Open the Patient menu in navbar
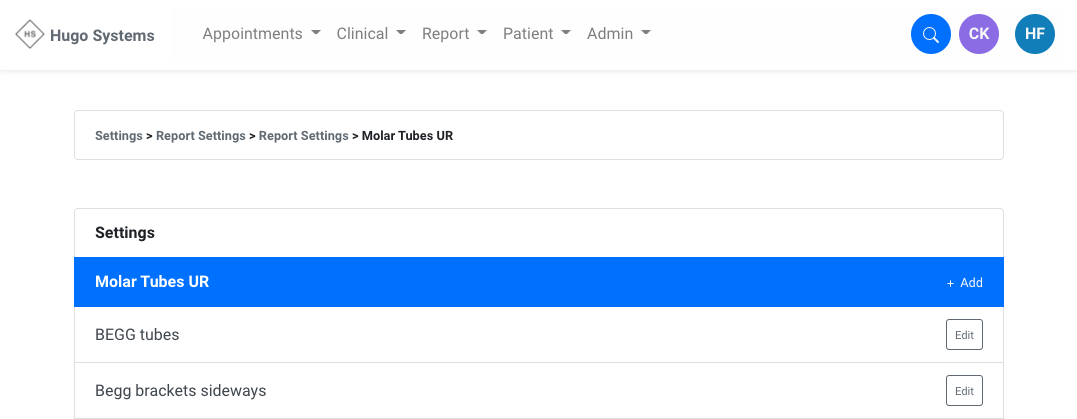1077x419 pixels. click(x=536, y=34)
